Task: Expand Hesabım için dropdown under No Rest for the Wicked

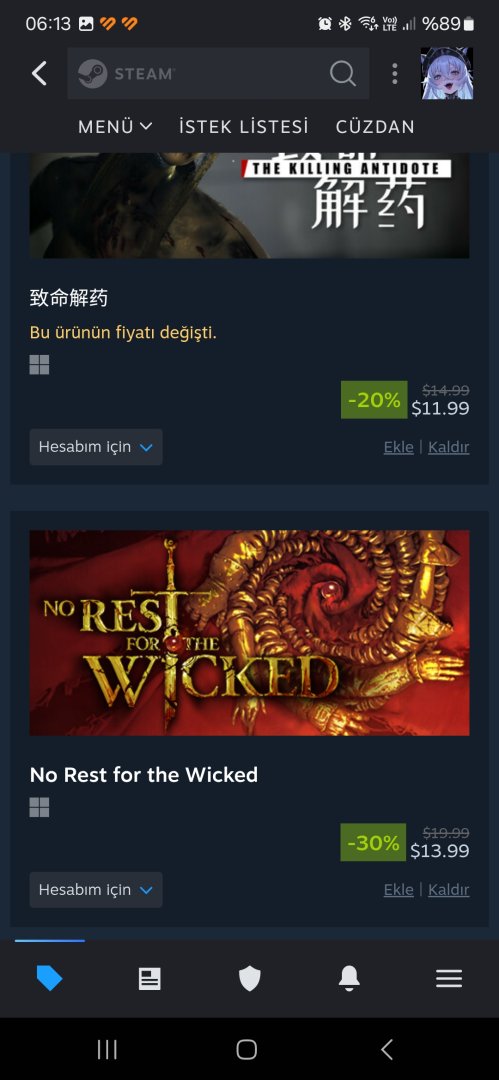Action: 96,890
